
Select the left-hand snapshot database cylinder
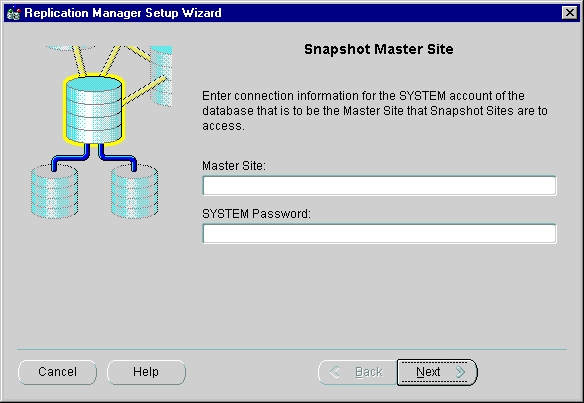coord(54,191)
